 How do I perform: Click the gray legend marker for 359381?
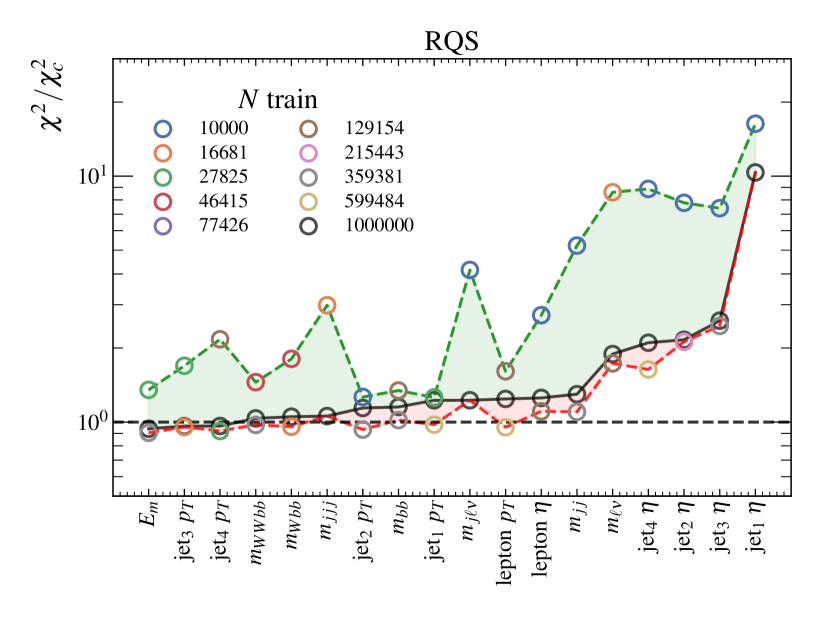[x=309, y=177]
